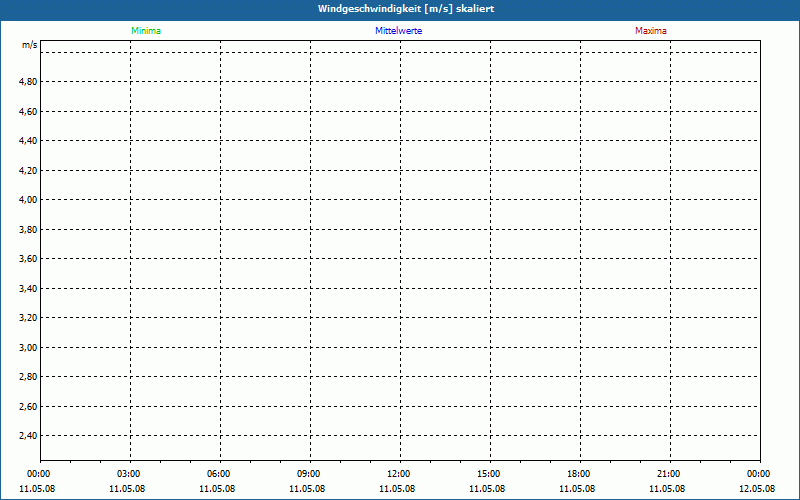This screenshot has width=800, height=500.
Task: Select the 3,60 y-axis value
Action: tap(28, 259)
